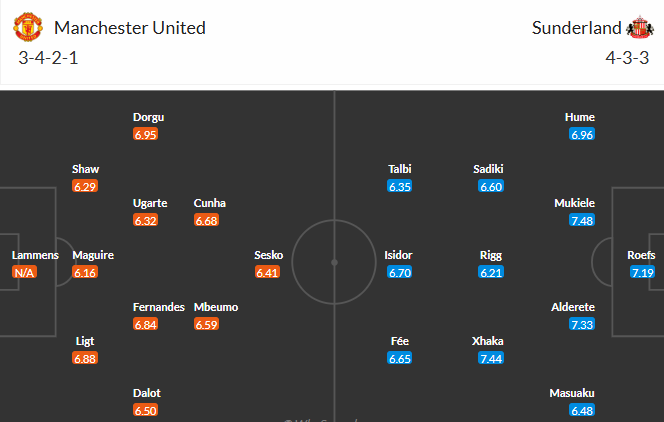Image resolution: width=664 pixels, height=422 pixels.
Task: Select player Sadiki in midfield
Action: [x=488, y=169]
